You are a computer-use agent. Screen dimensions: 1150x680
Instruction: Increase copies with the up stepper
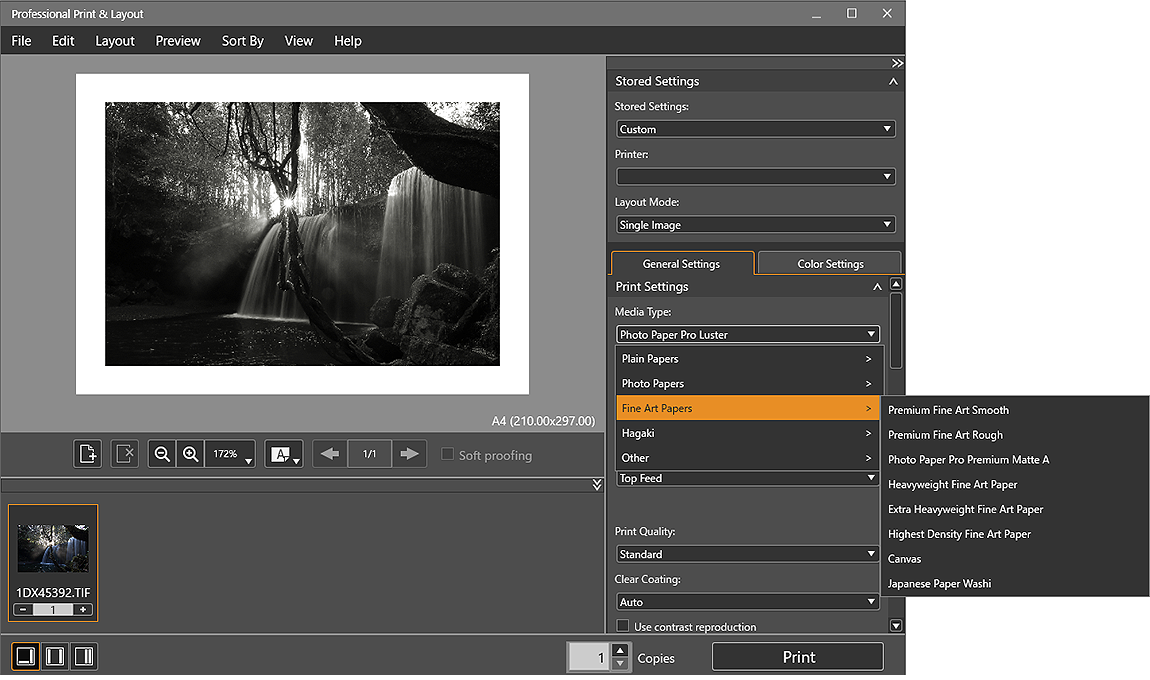click(x=620, y=650)
